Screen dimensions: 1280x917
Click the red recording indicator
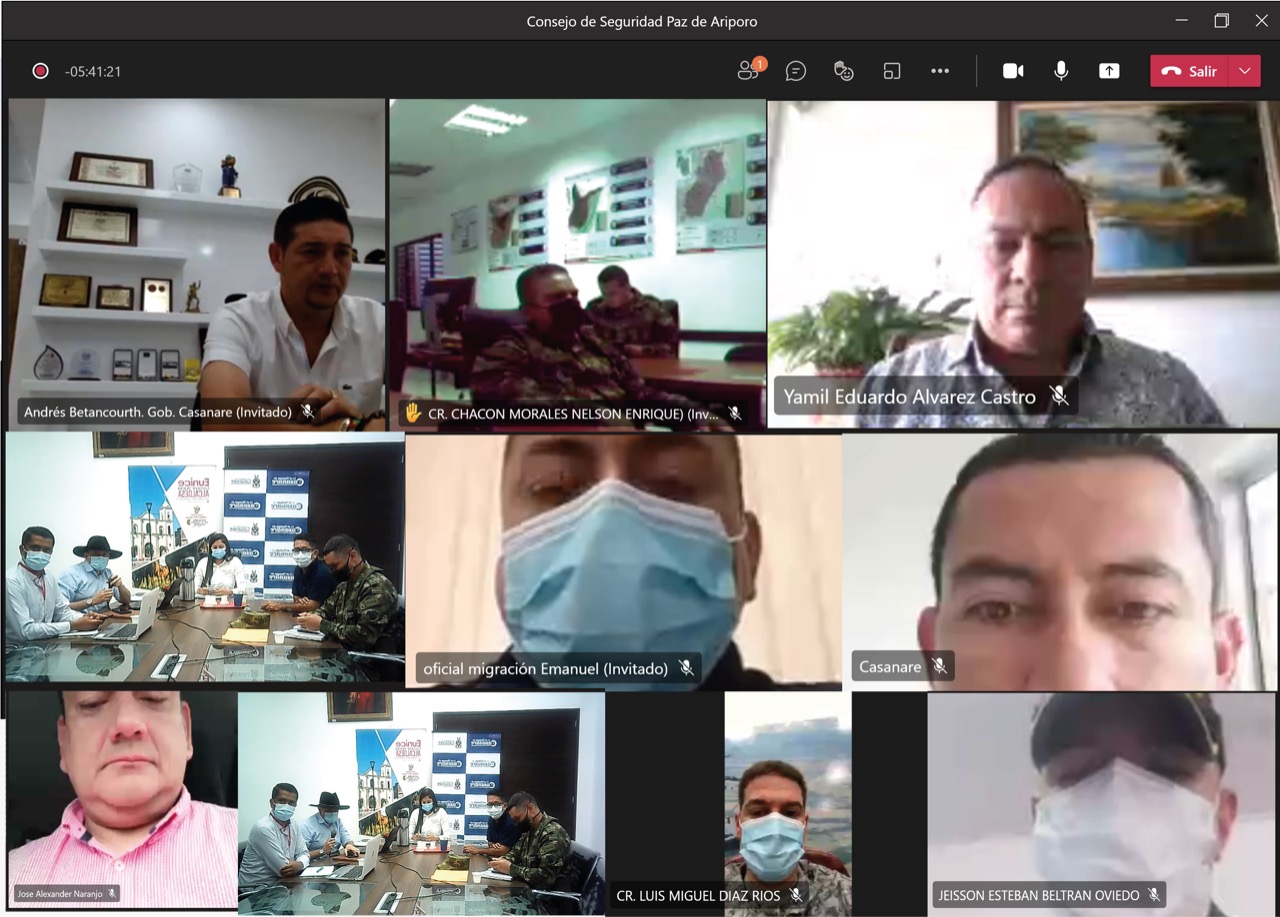click(x=40, y=71)
